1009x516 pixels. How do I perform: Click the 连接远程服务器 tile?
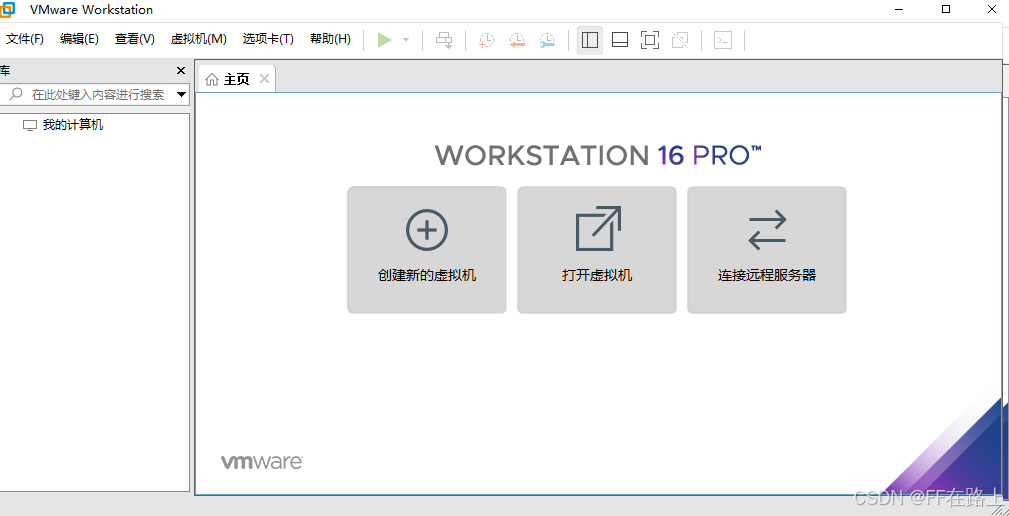pos(766,250)
